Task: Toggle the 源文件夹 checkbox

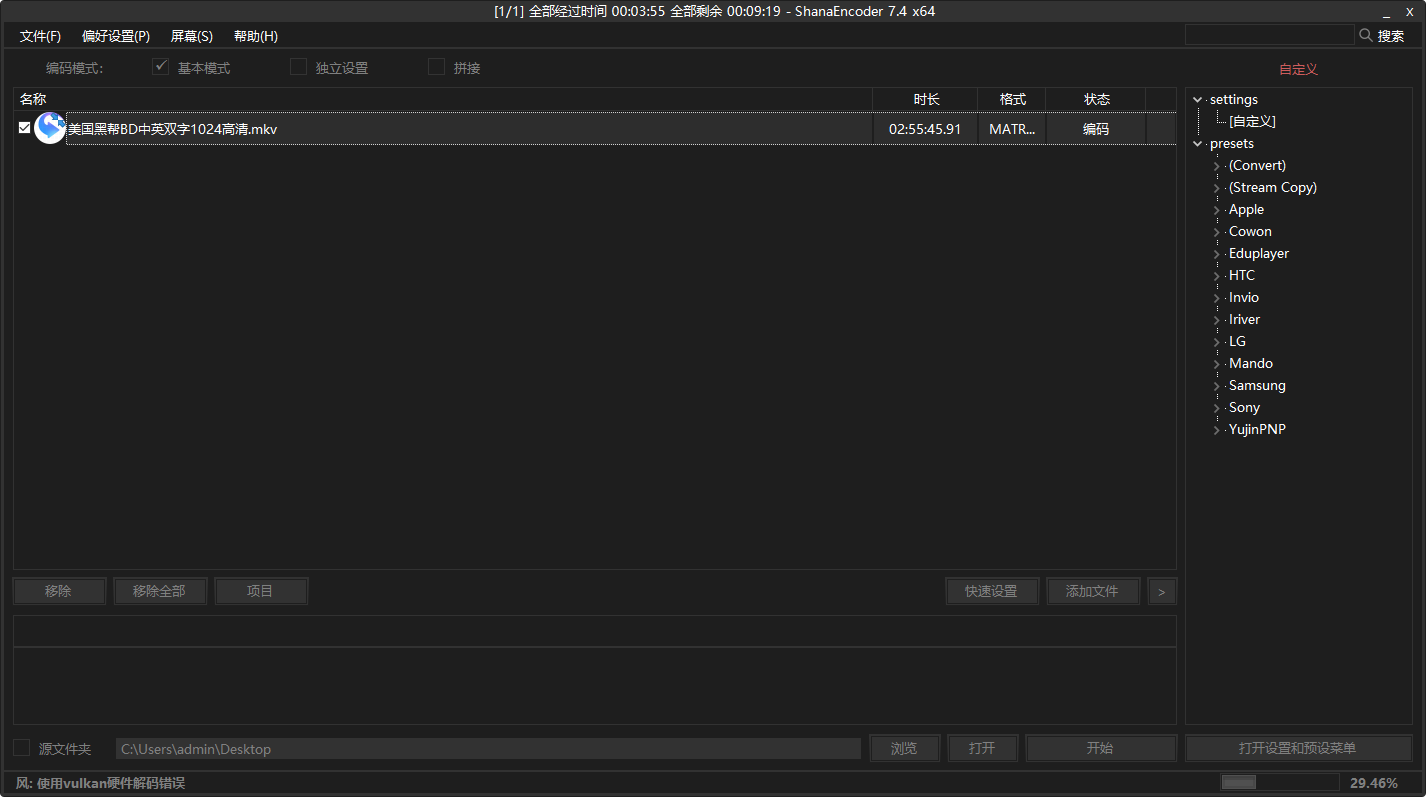Action: 21,748
